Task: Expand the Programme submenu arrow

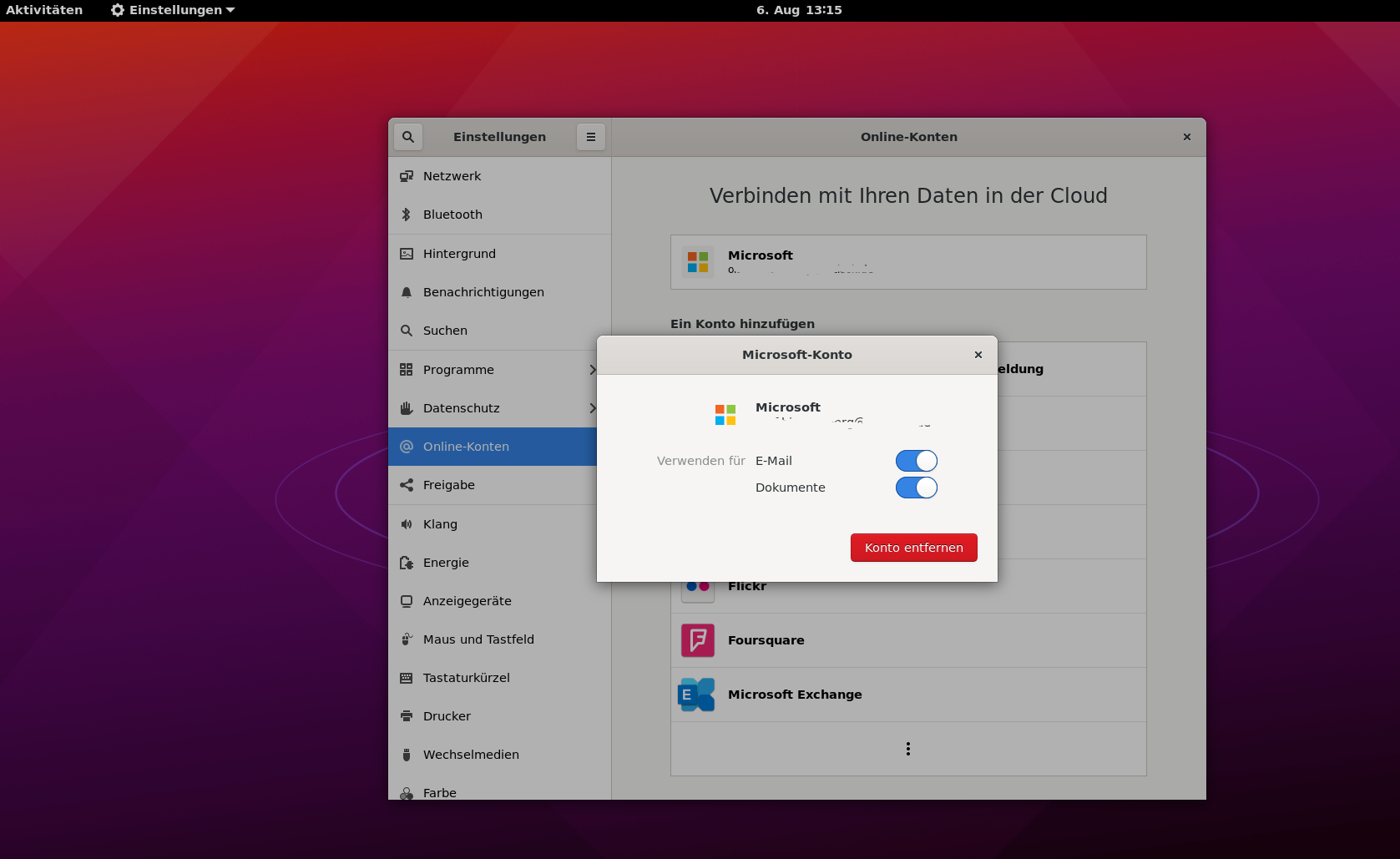Action: pos(592,370)
